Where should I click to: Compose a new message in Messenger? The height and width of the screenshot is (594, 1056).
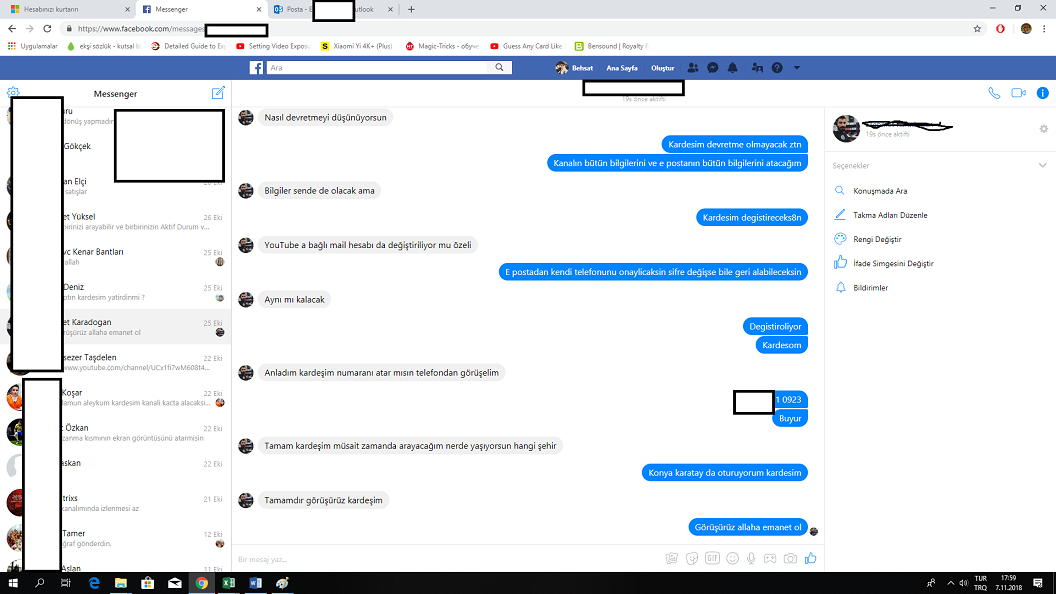coord(218,93)
